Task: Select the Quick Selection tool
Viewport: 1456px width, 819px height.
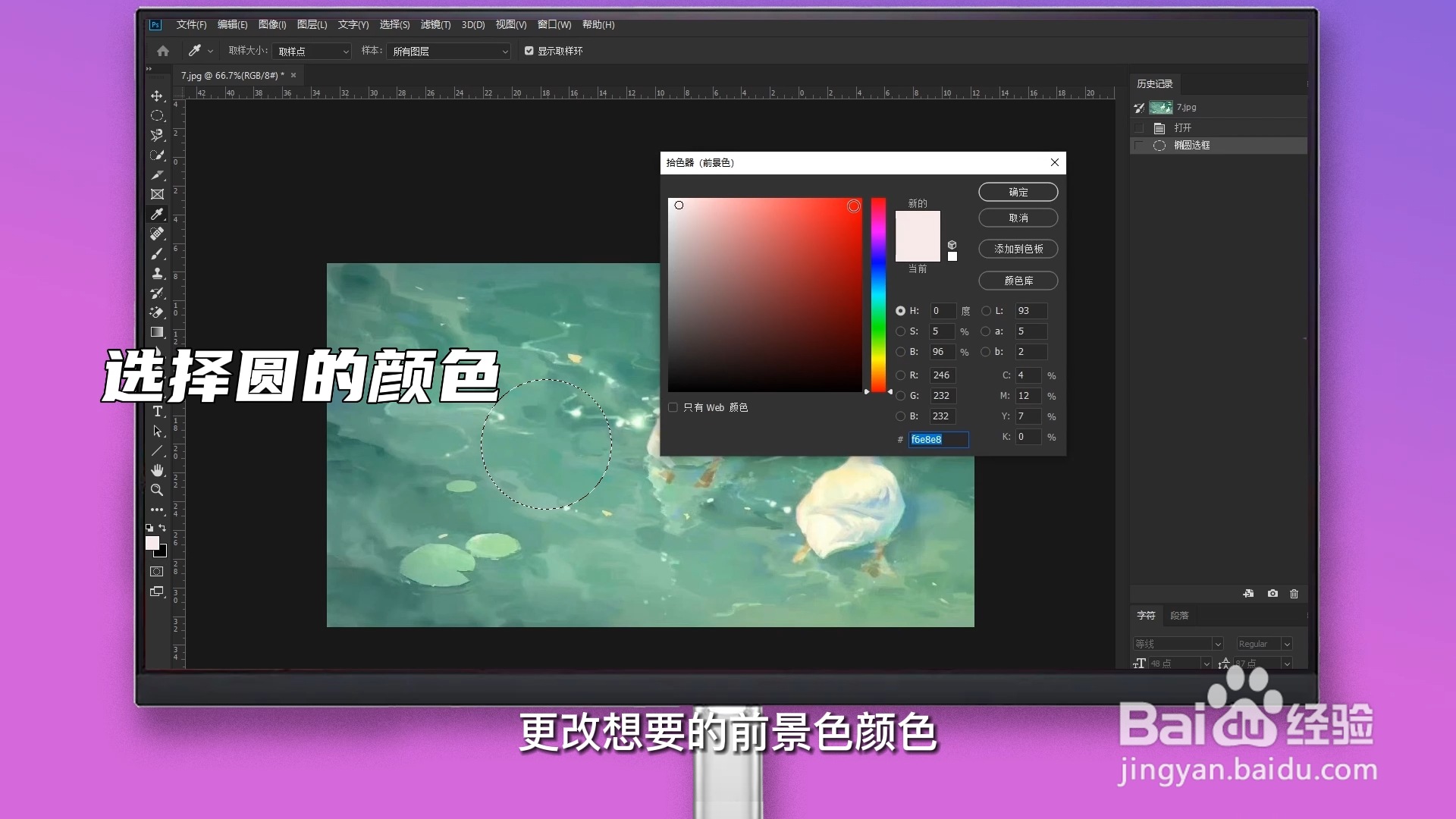Action: [x=157, y=155]
